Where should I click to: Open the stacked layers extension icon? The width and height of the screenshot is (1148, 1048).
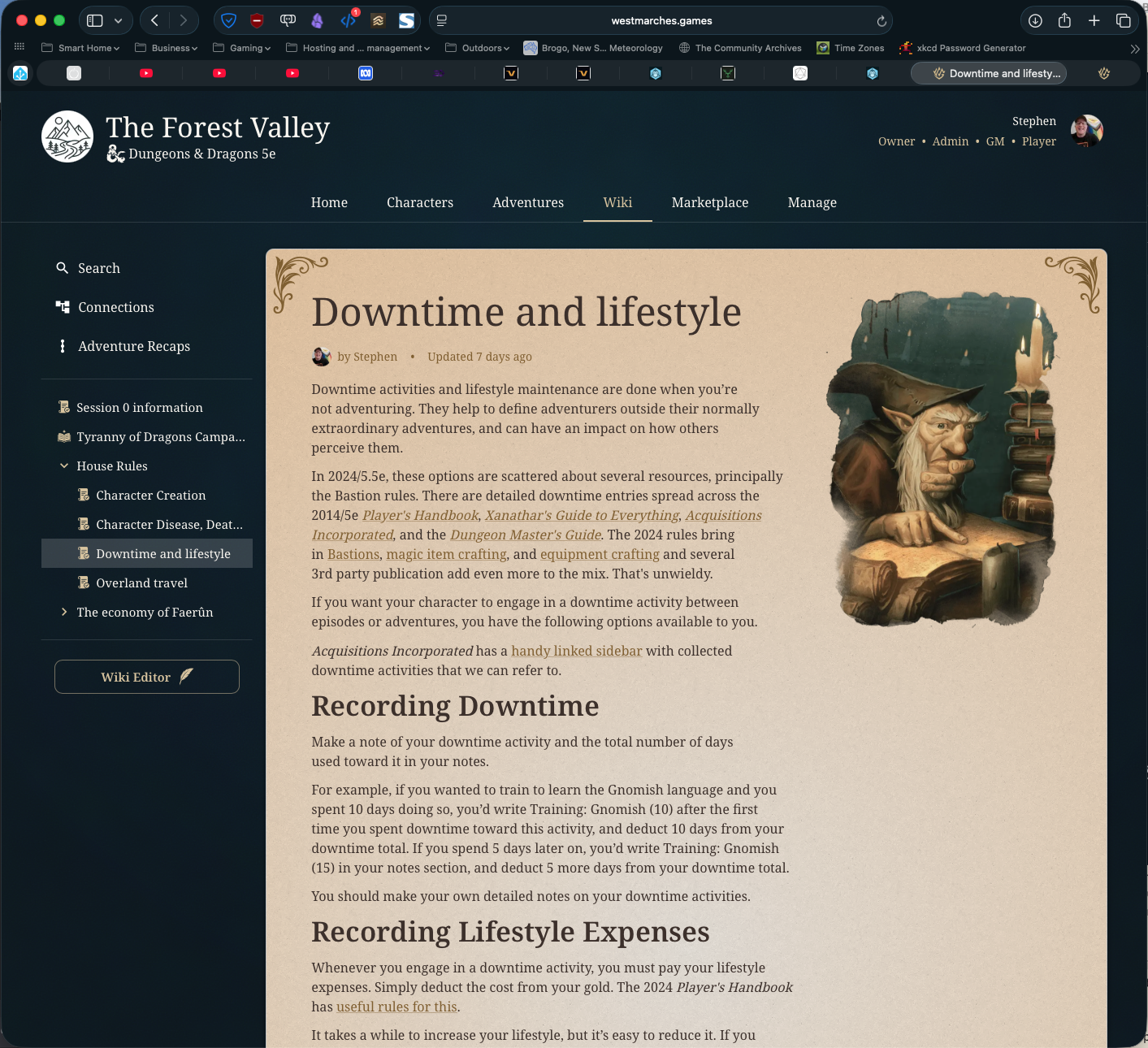coord(378,20)
